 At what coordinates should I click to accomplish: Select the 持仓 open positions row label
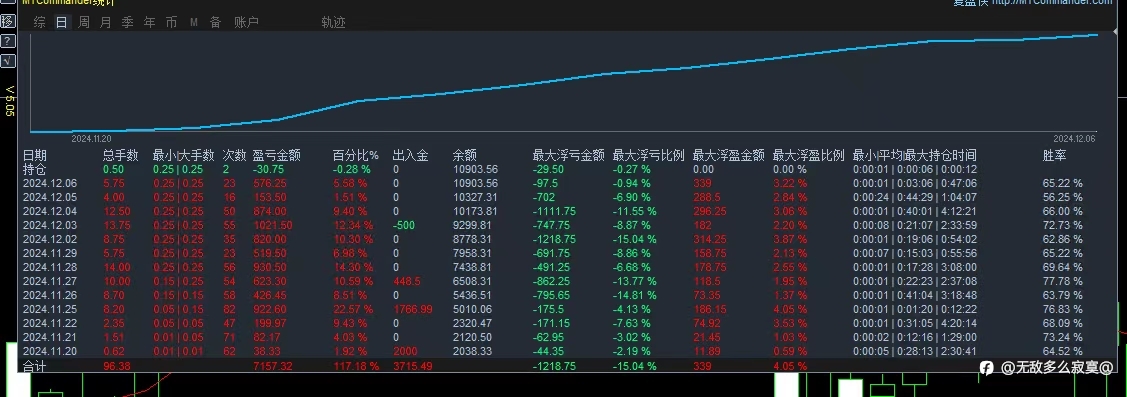34,169
